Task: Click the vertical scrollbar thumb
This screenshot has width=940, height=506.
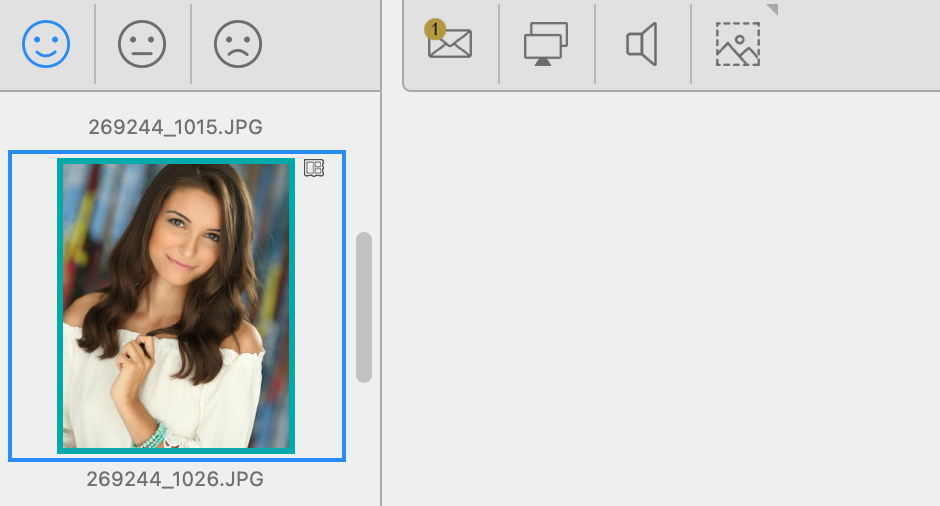Action: [x=364, y=307]
